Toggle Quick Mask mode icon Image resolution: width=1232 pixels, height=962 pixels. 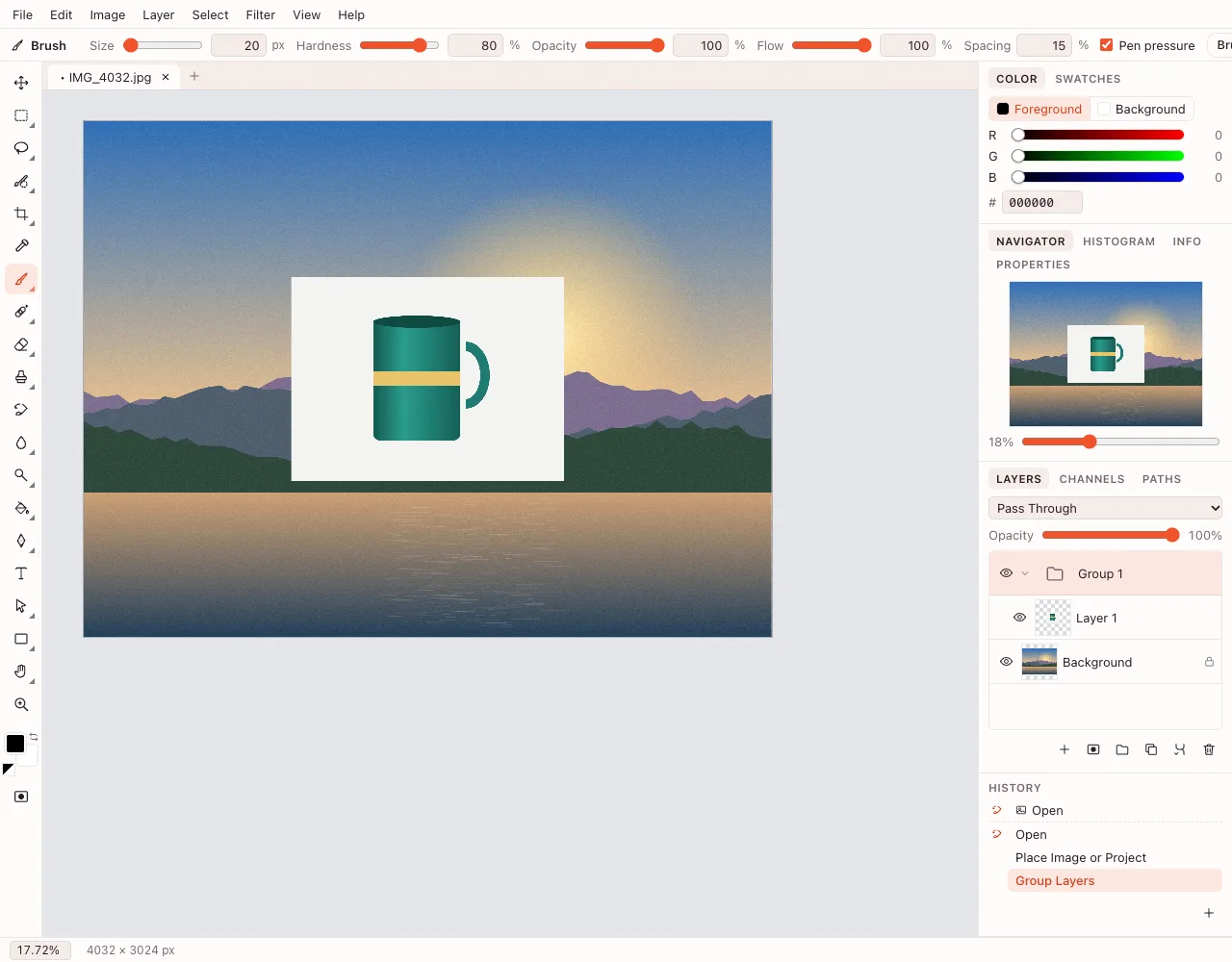(21, 797)
